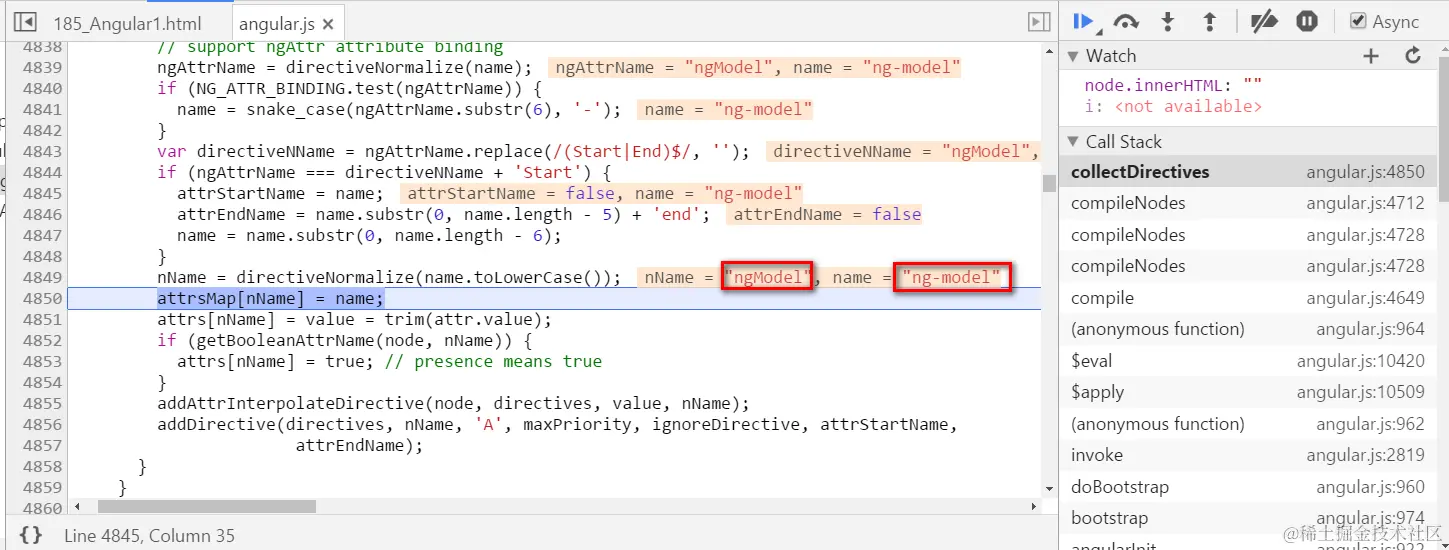This screenshot has width=1449, height=550.
Task: Collapse the Watch section
Action: [1074, 56]
